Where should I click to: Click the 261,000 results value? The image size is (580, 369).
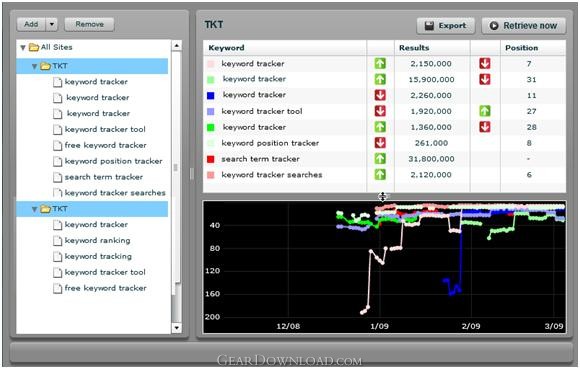pyautogui.click(x=431, y=143)
